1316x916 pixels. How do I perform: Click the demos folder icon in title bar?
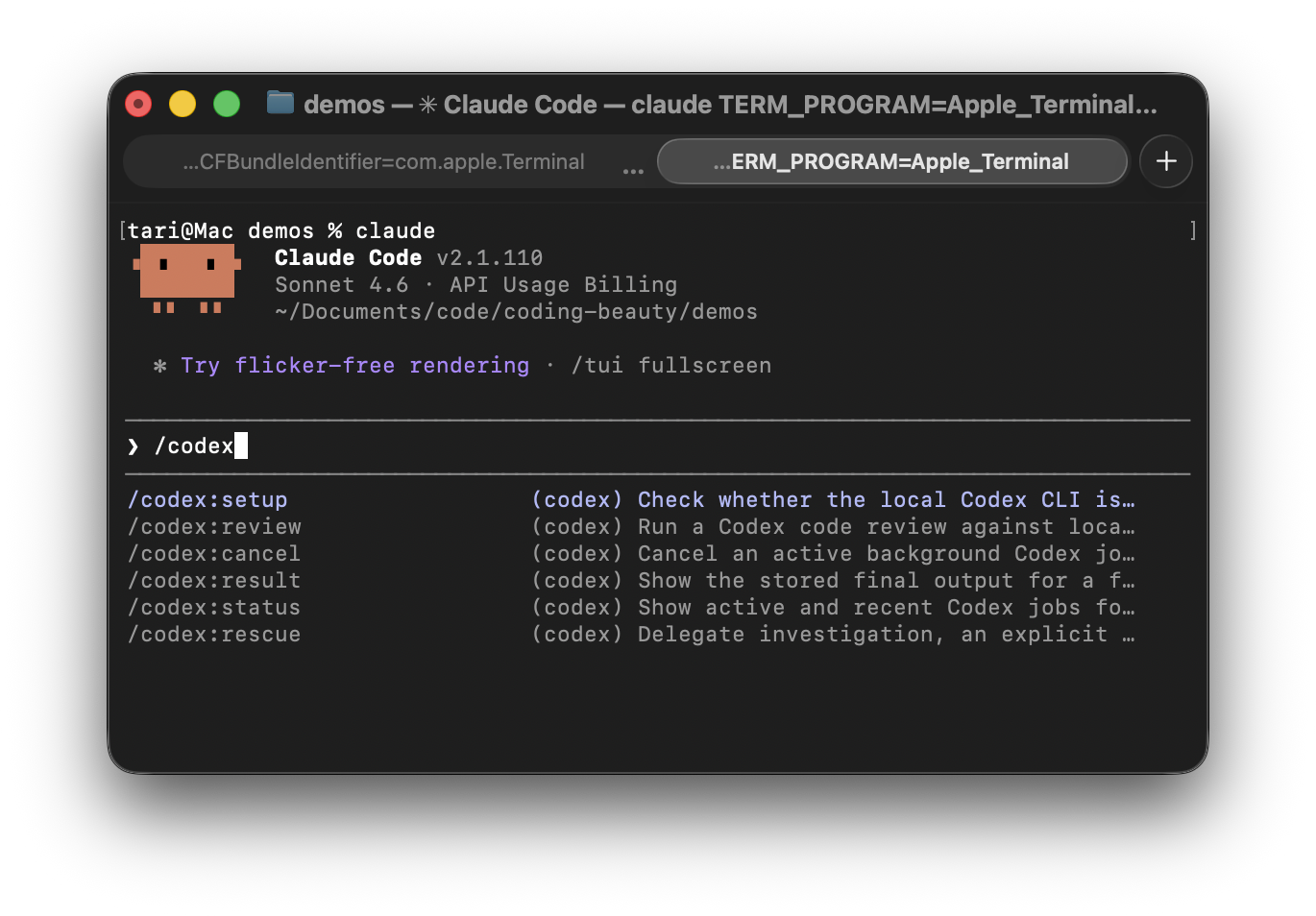pyautogui.click(x=280, y=103)
